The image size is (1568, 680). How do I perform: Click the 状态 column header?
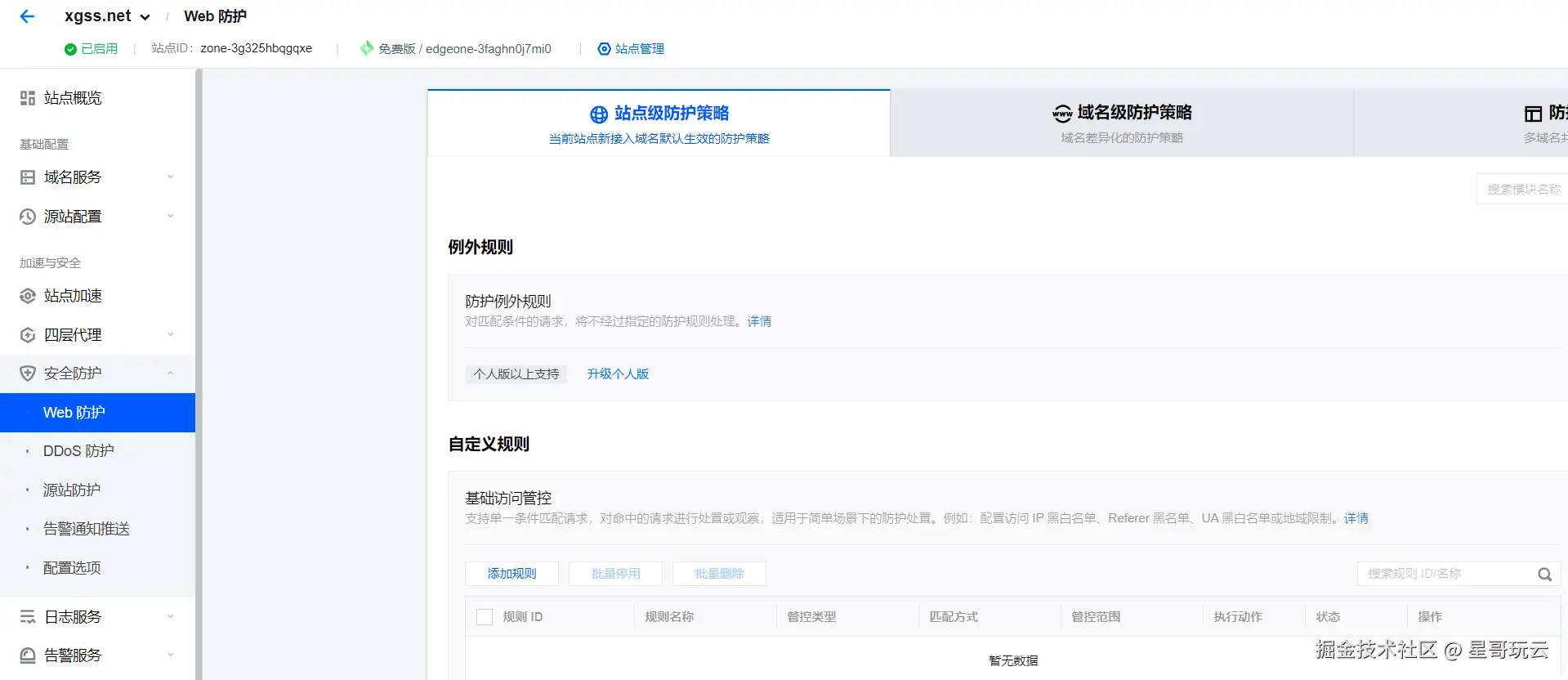(1328, 617)
